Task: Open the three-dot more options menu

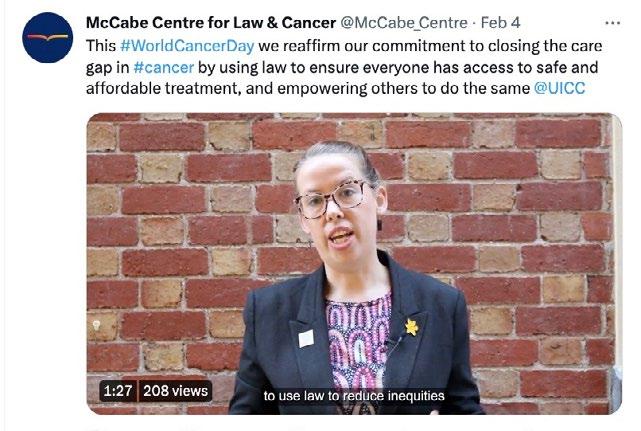Action: (612, 23)
